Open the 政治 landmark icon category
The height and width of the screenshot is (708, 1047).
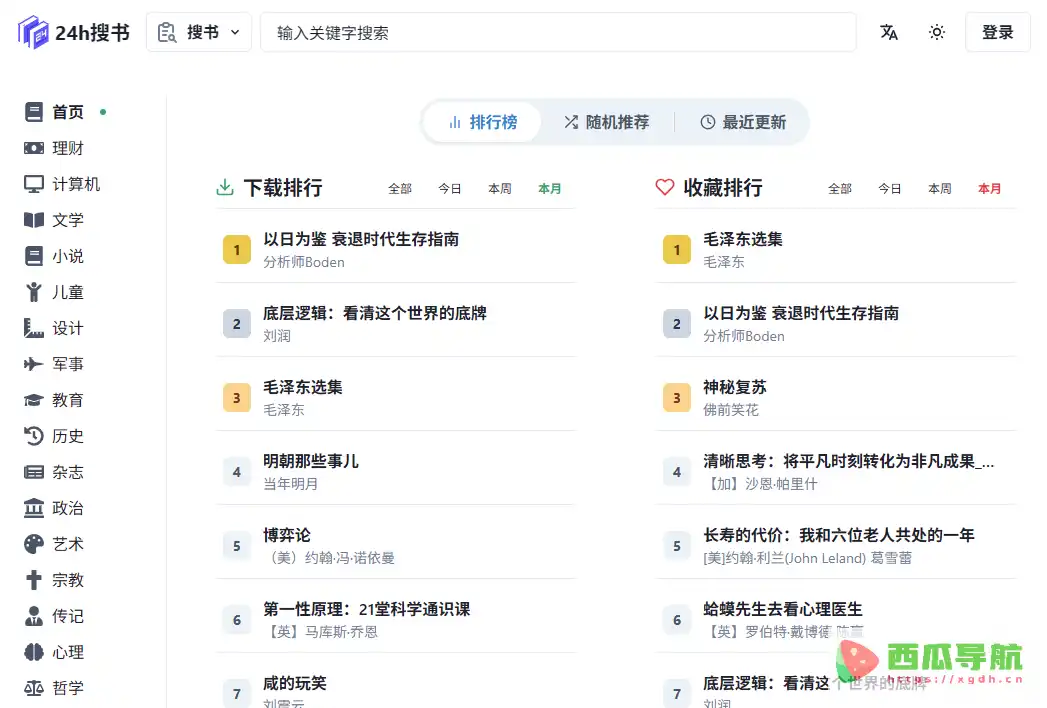point(33,508)
